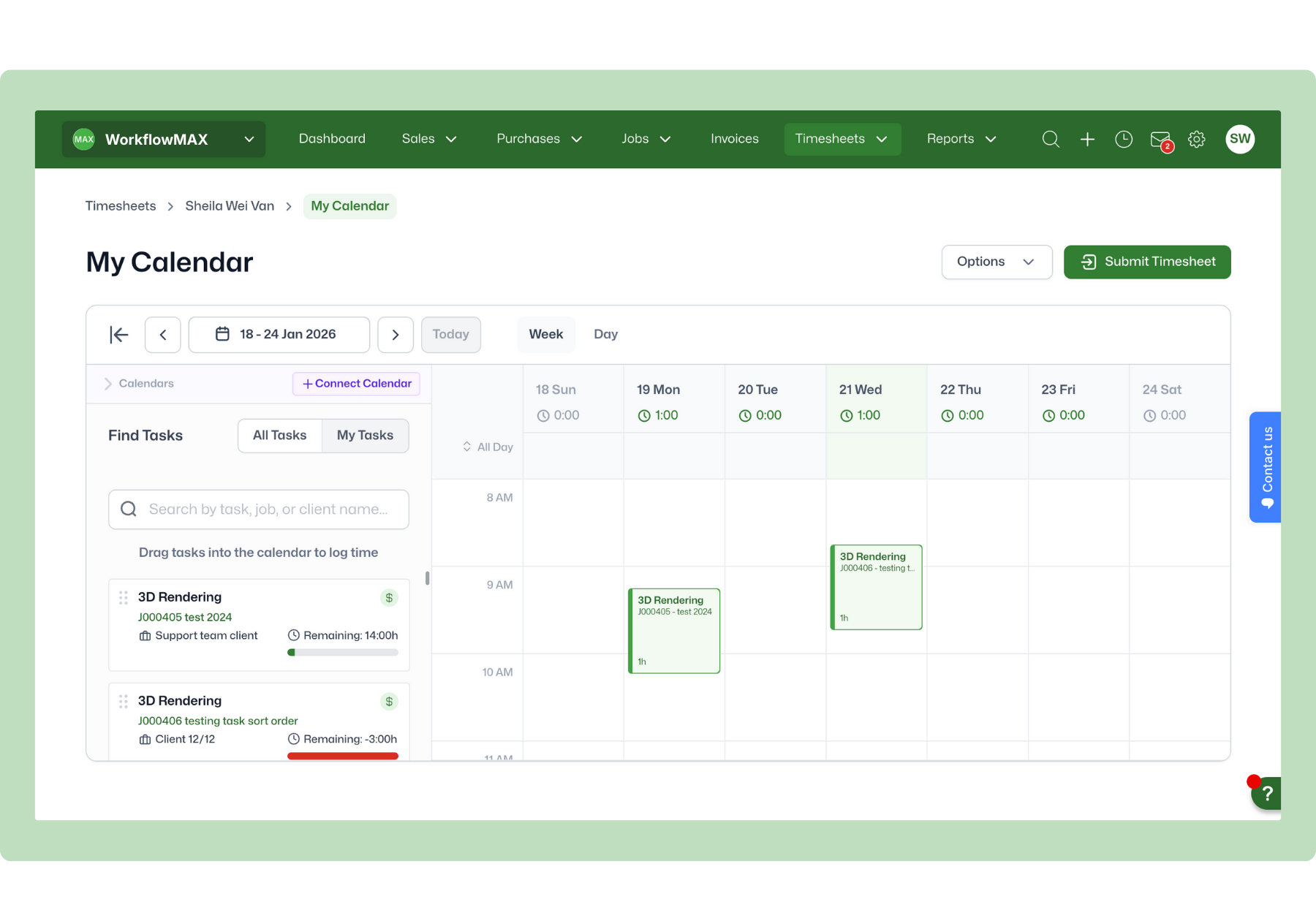The image size is (1316, 902).
Task: Click the billable dollar icon on J000406 task
Action: [389, 702]
